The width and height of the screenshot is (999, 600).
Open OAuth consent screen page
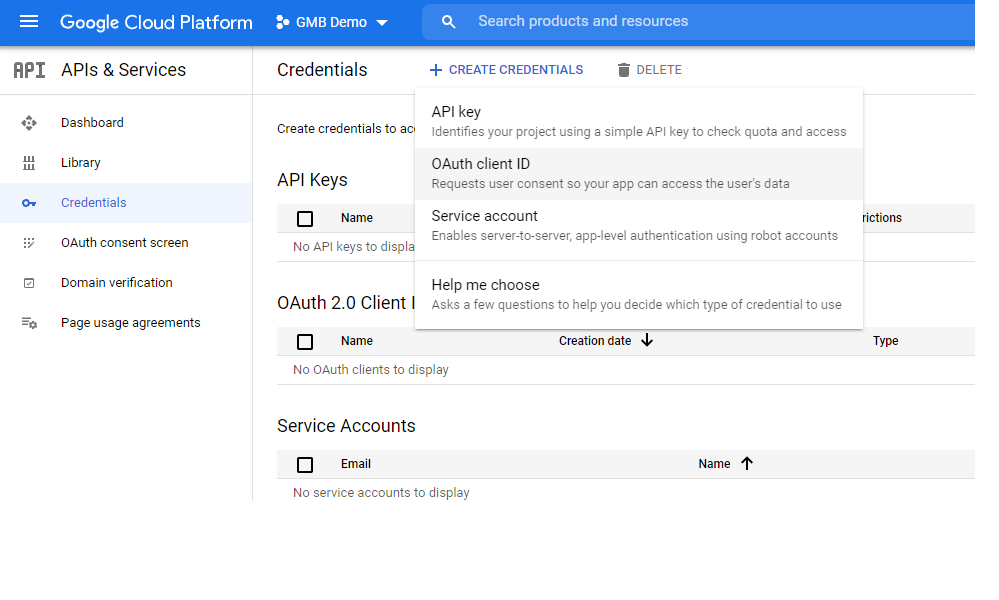[125, 243]
